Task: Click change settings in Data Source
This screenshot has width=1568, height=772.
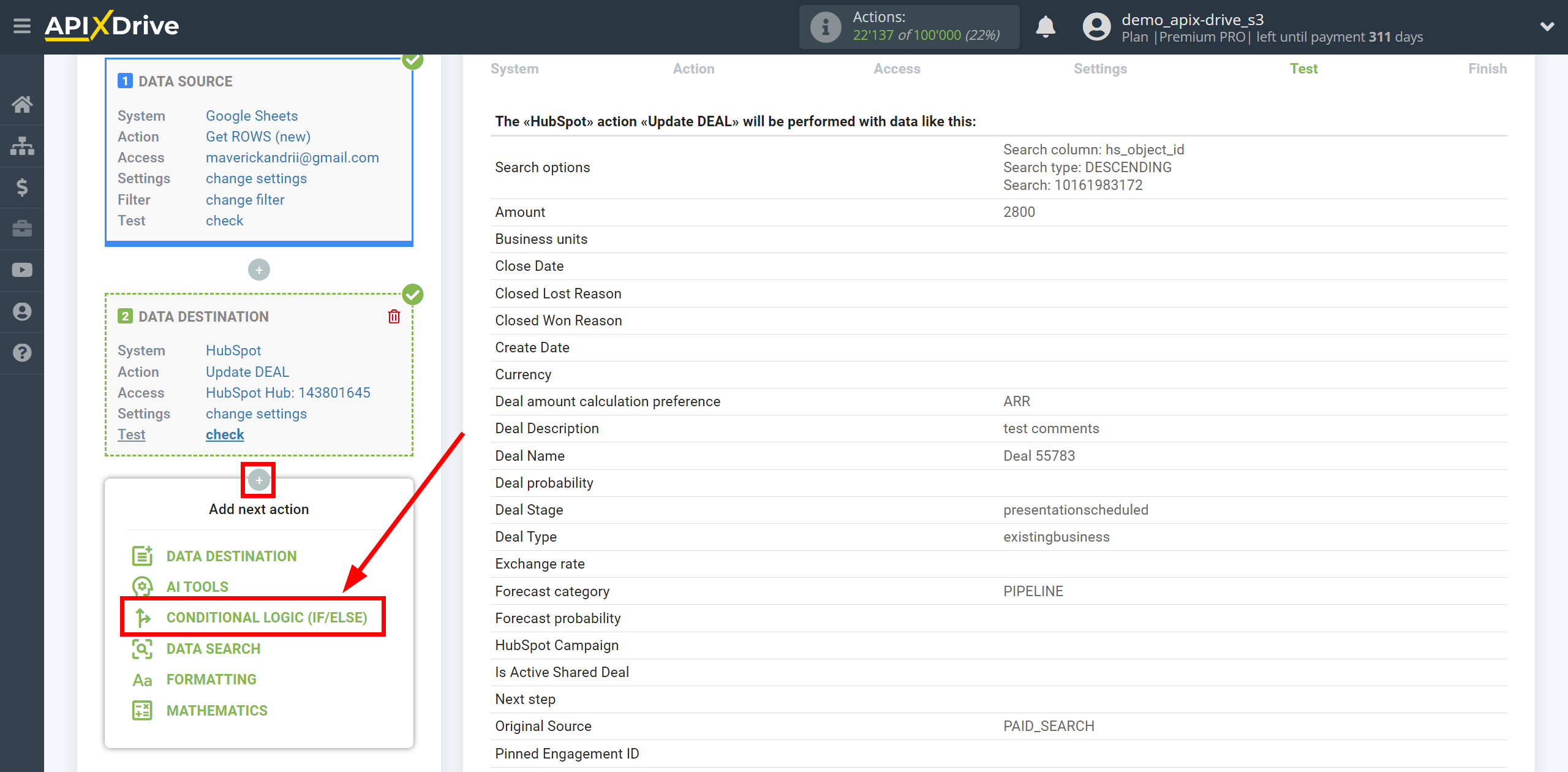Action: pos(256,178)
